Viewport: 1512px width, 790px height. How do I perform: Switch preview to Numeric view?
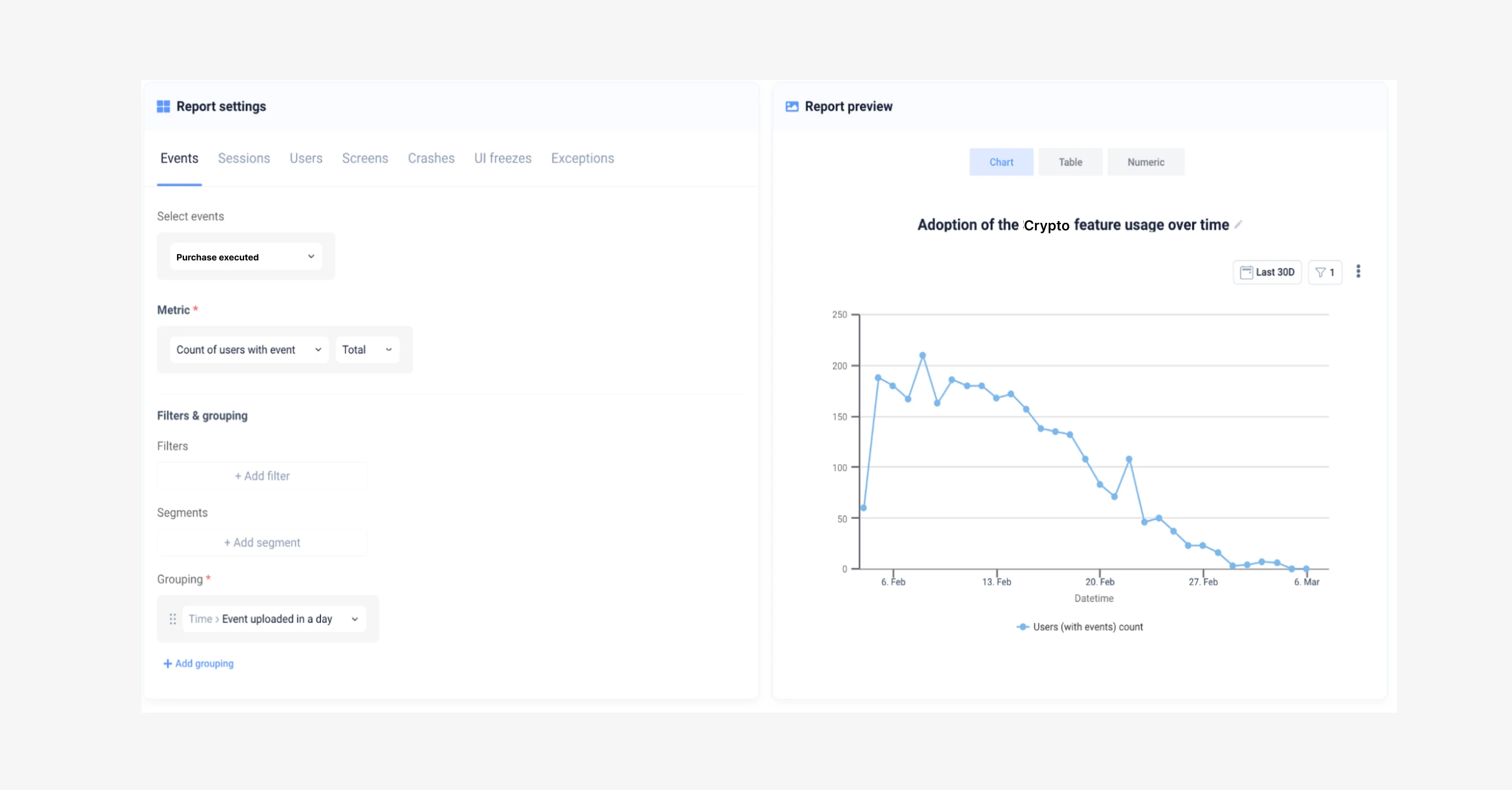(1145, 162)
